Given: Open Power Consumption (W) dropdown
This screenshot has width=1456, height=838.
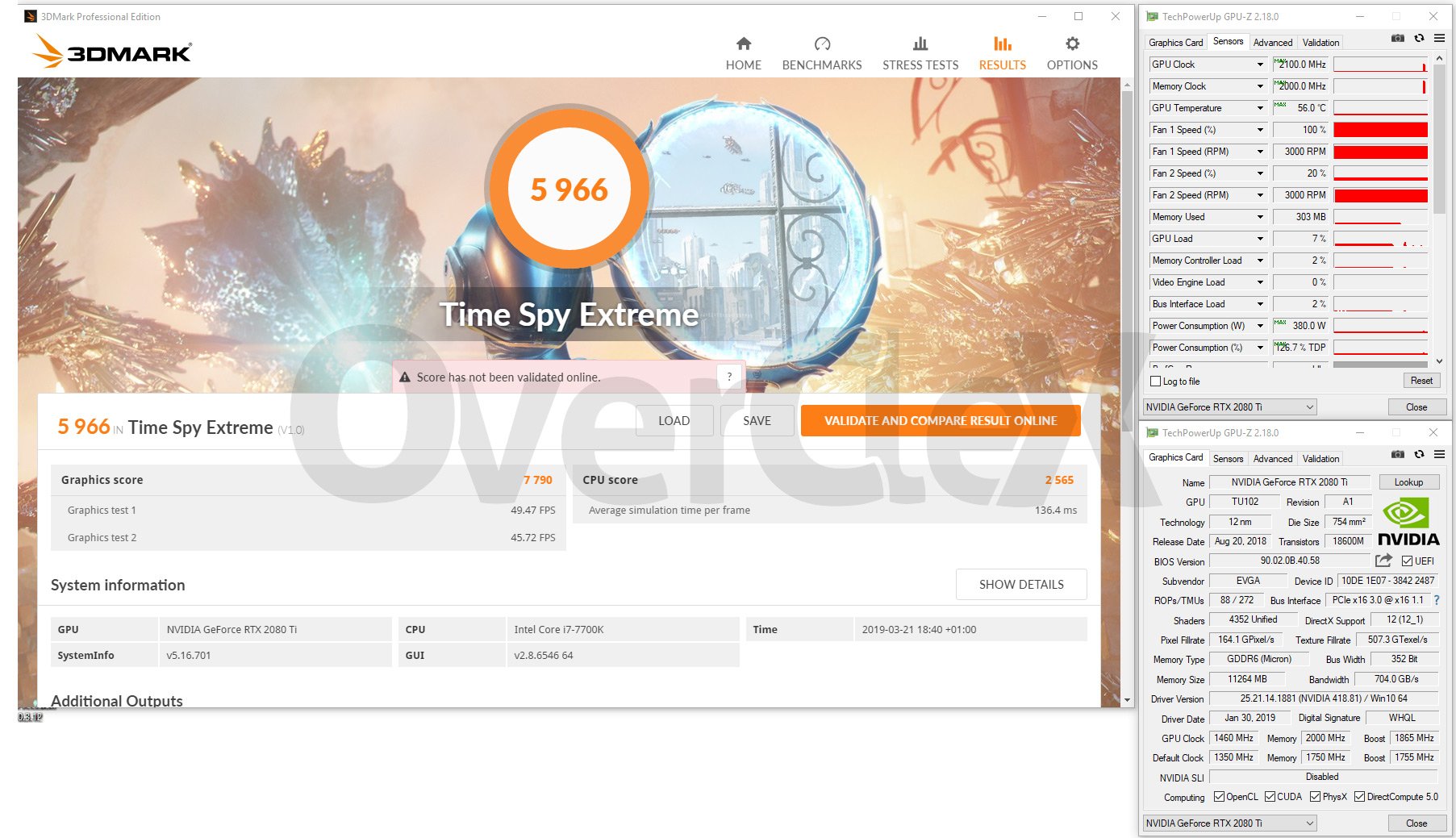Looking at the screenshot, I should [x=1260, y=326].
